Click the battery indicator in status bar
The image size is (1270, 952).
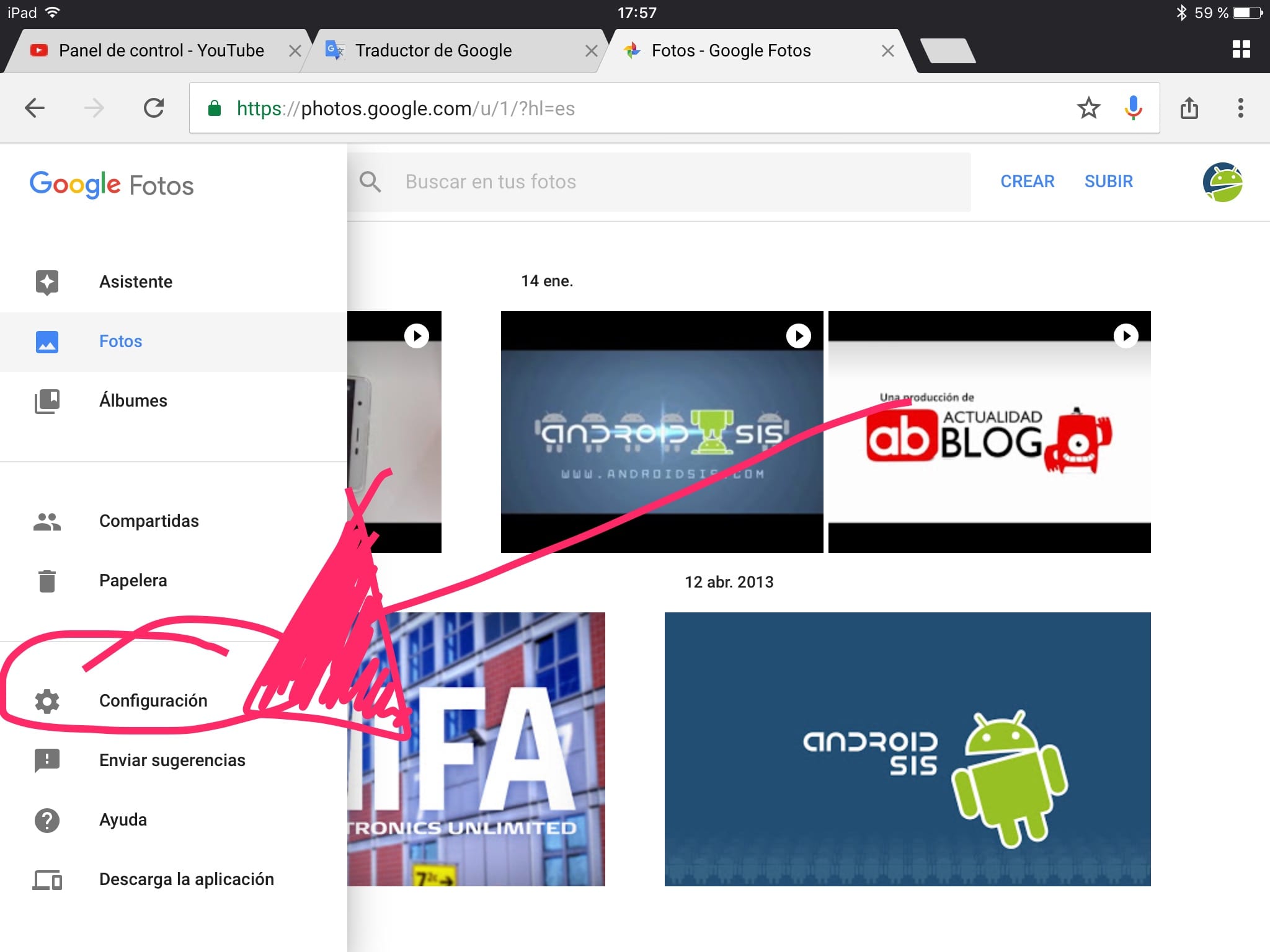[1248, 12]
